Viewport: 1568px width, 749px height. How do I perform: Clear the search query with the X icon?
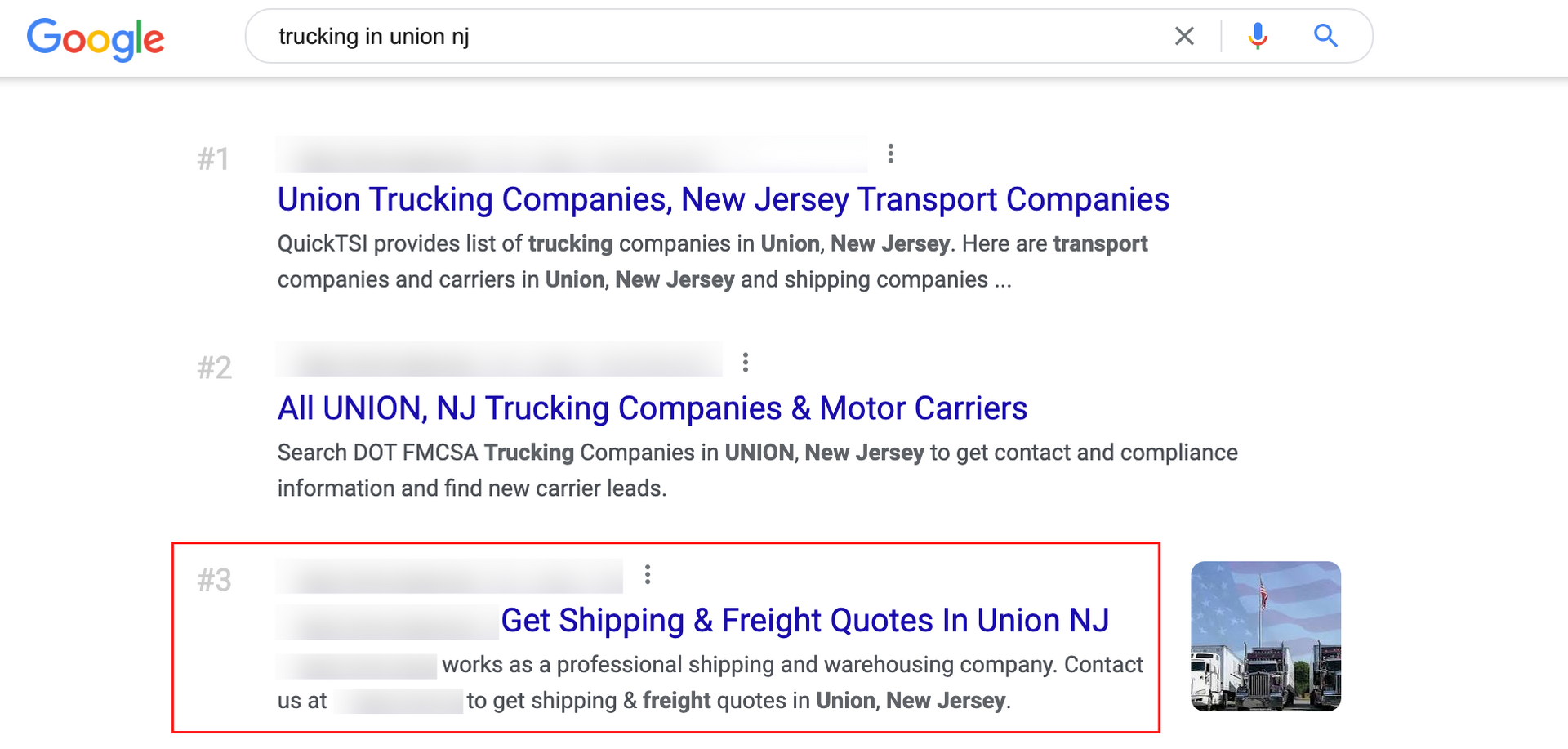pyautogui.click(x=1184, y=36)
